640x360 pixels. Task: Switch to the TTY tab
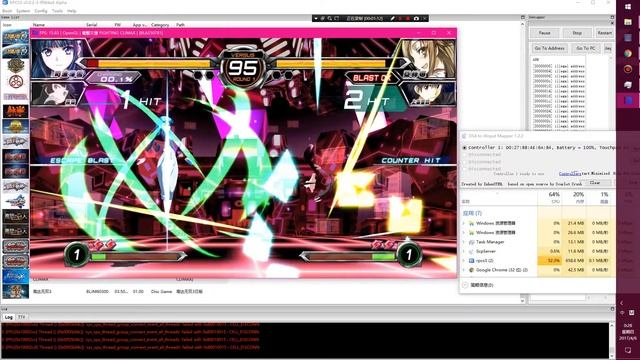click(21, 317)
